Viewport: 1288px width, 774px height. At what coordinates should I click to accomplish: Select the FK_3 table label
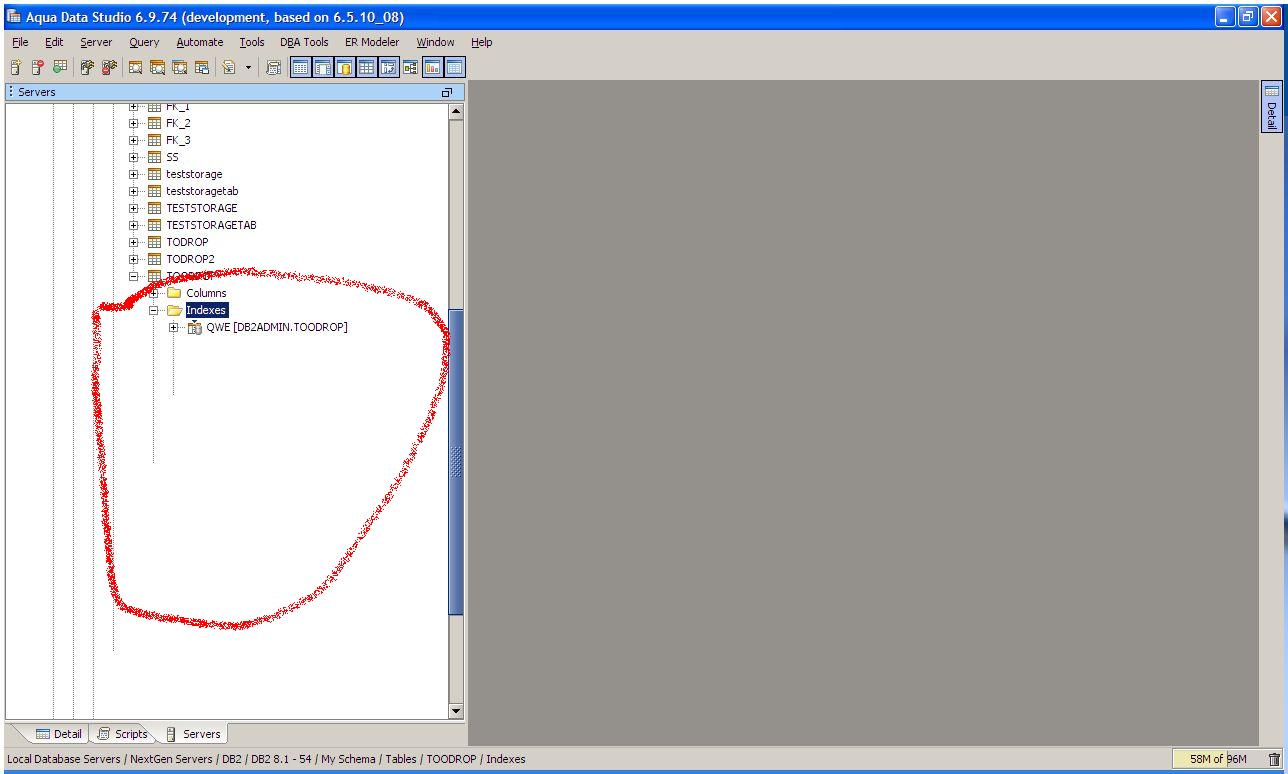click(x=178, y=140)
